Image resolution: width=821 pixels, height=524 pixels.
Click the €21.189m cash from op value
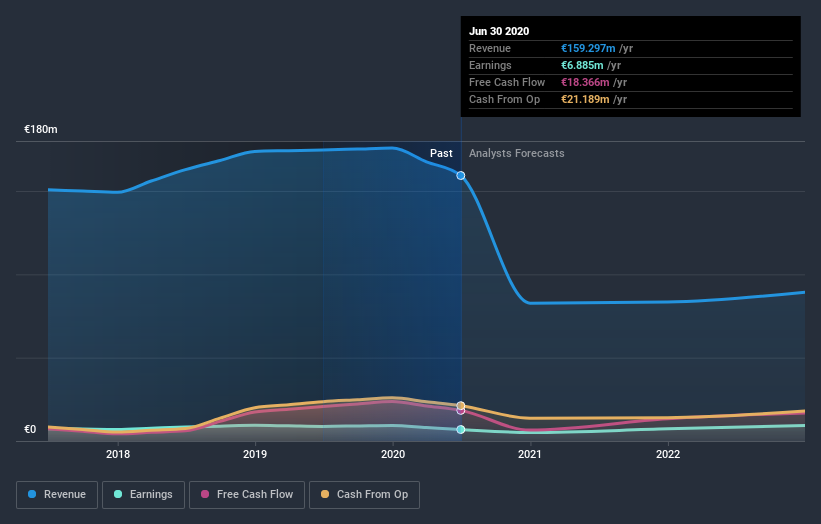coord(585,99)
